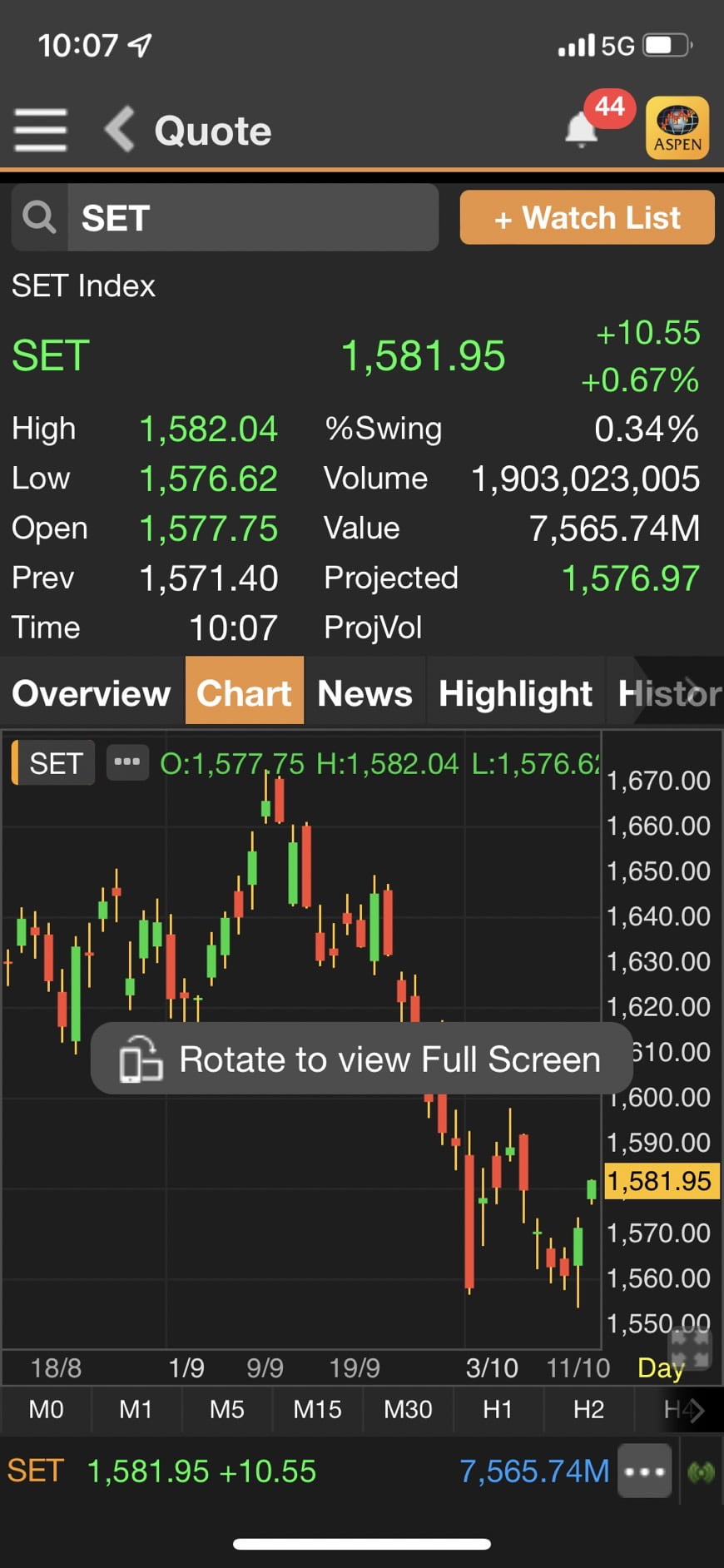Open the Highlight tab
The width and height of the screenshot is (724, 1568).
[x=515, y=692]
